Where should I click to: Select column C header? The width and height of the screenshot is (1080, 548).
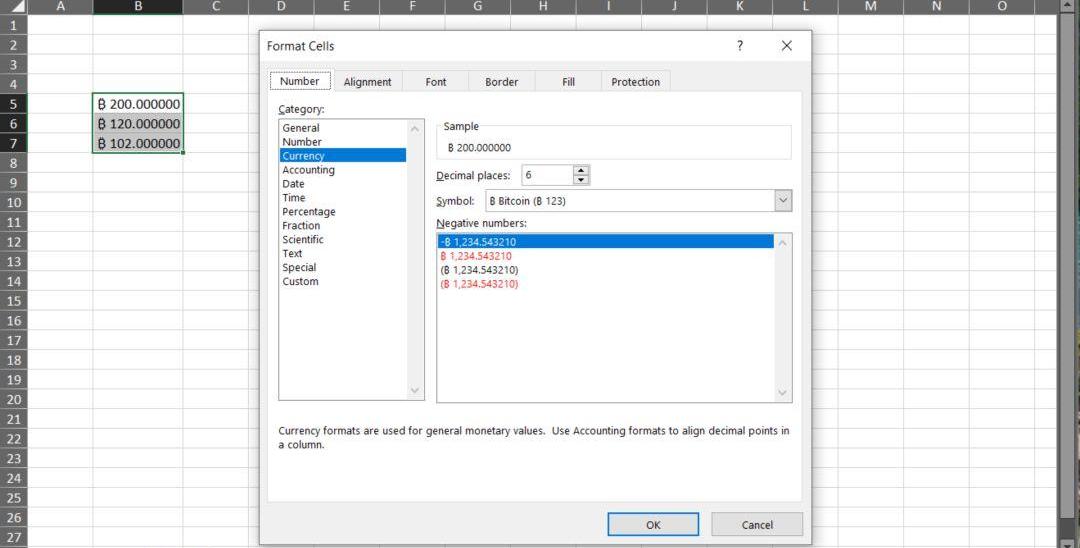[x=216, y=7]
